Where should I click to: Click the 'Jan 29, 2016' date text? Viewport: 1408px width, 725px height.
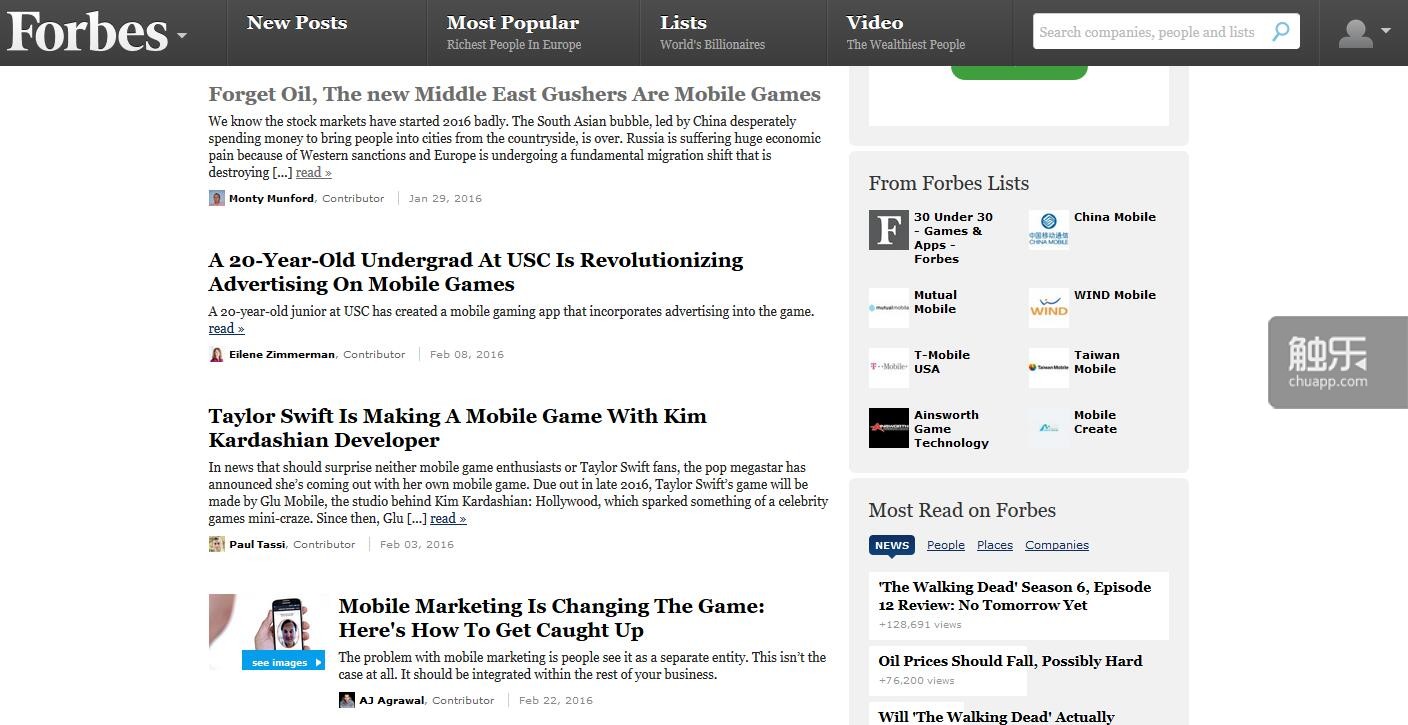point(445,198)
